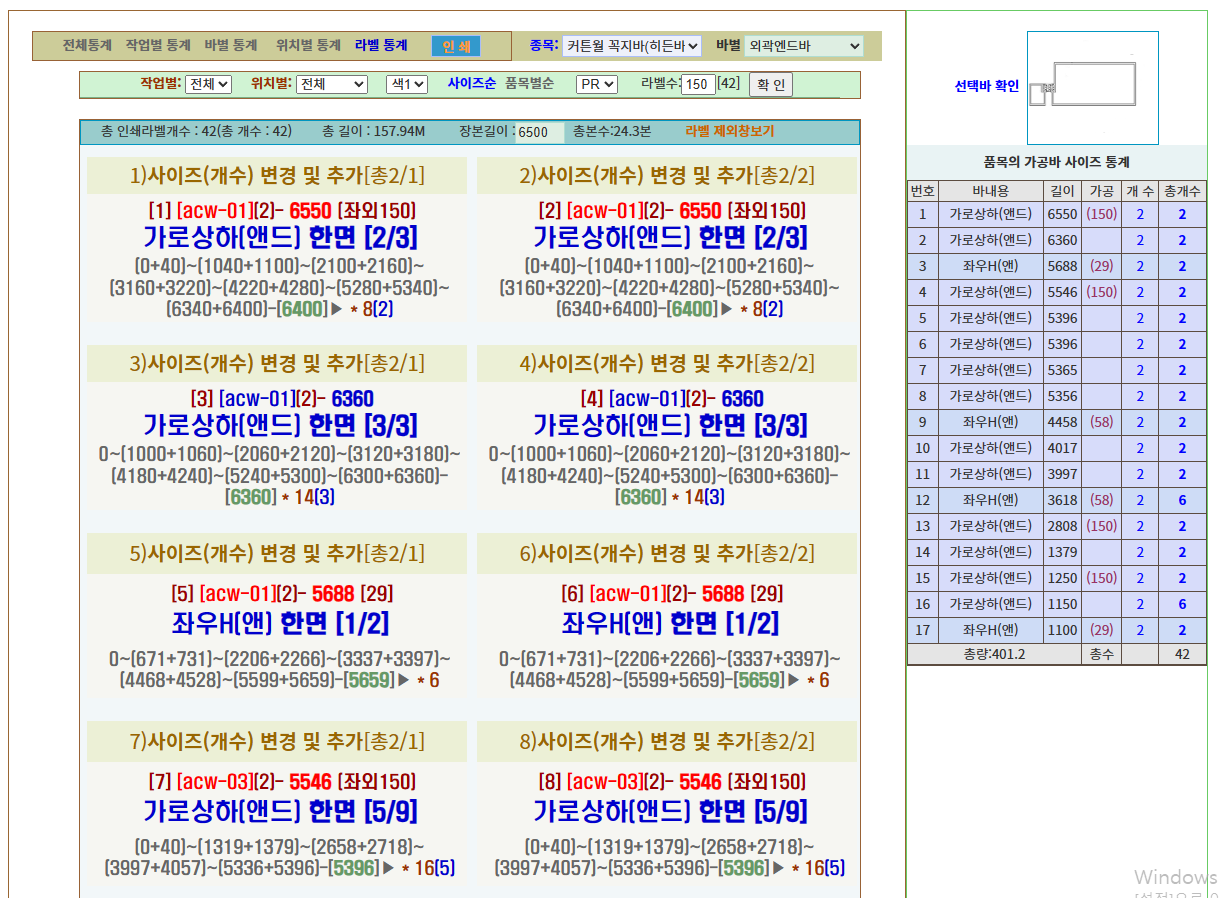Open the 색1 color dropdown
1219x898 pixels.
pyautogui.click(x=407, y=85)
